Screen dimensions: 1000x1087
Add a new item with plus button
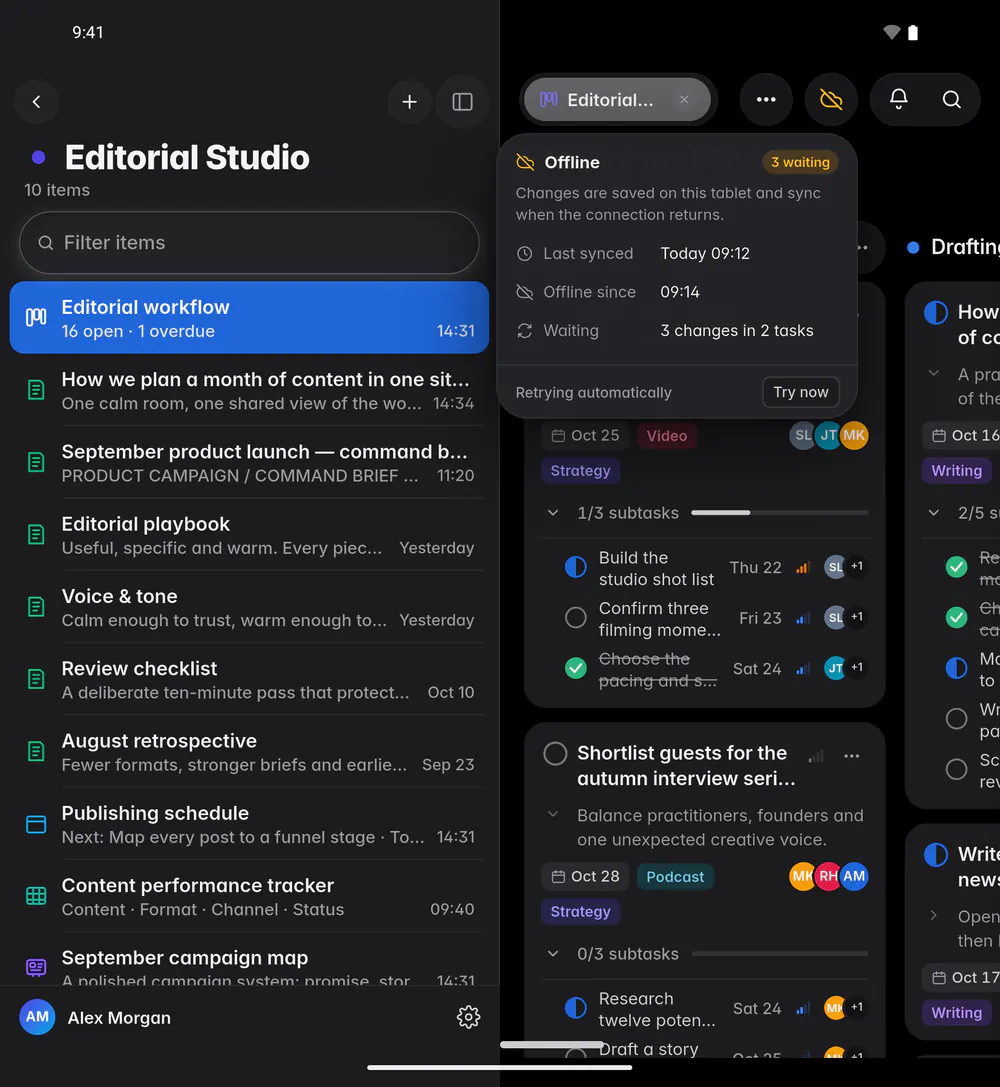point(410,102)
